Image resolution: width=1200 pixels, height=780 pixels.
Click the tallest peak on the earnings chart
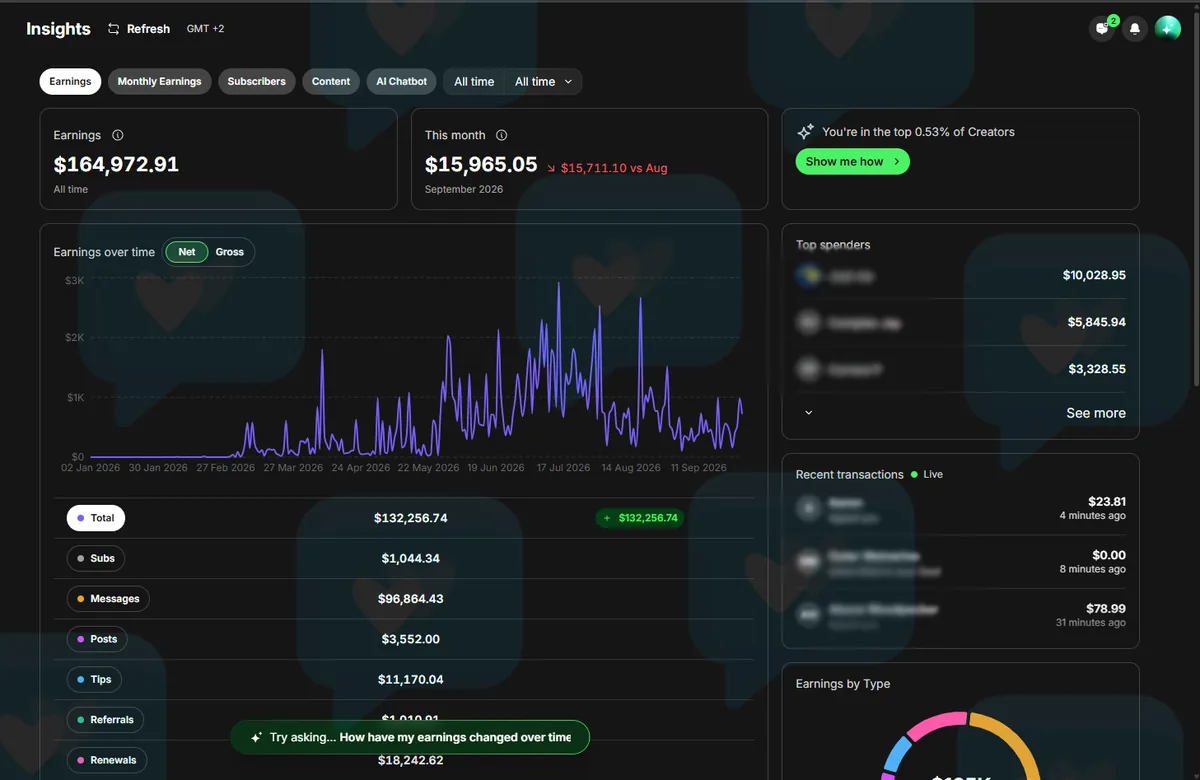pos(558,284)
